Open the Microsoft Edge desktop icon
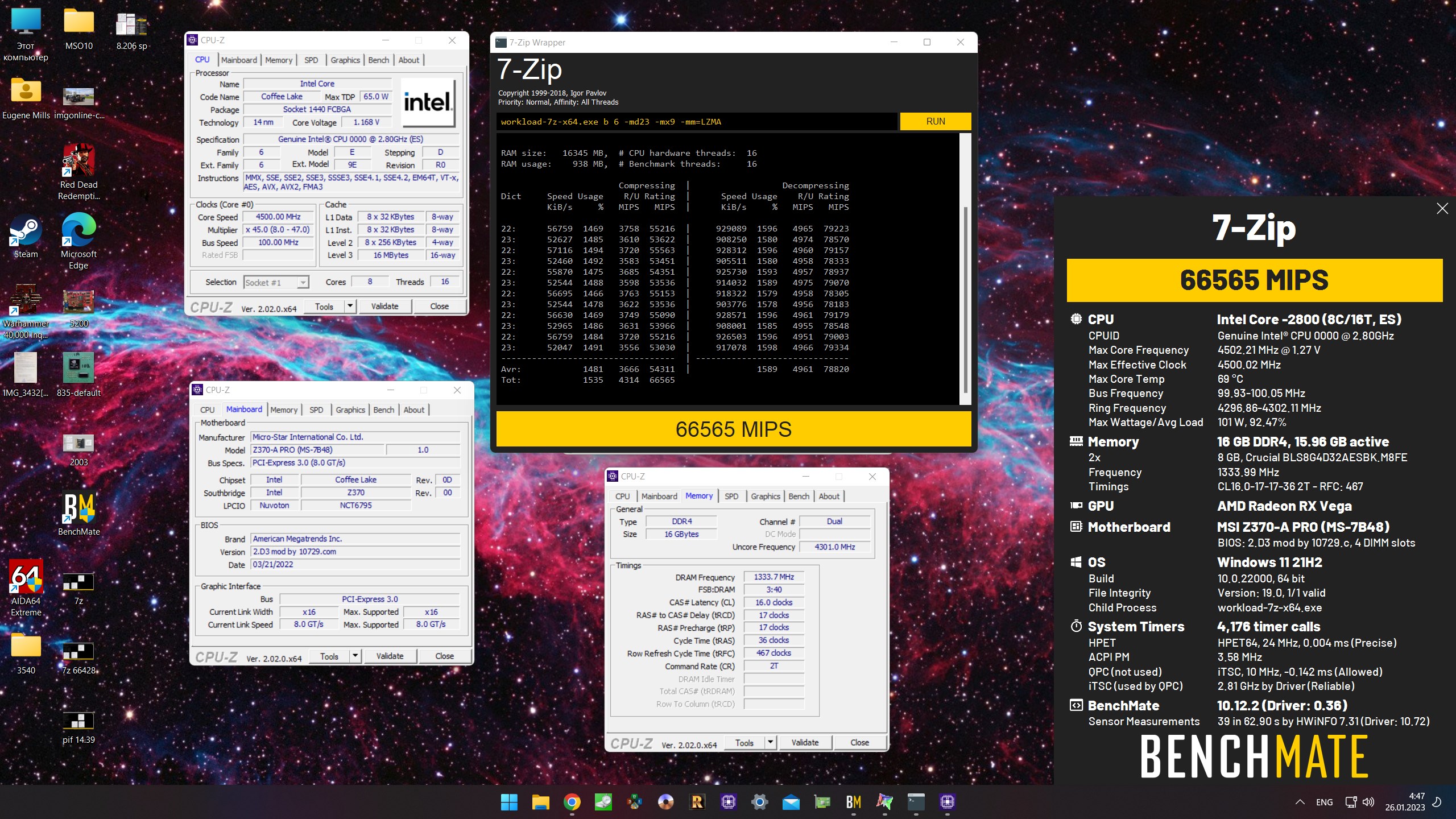Screen dimensions: 1456x819 (78, 241)
